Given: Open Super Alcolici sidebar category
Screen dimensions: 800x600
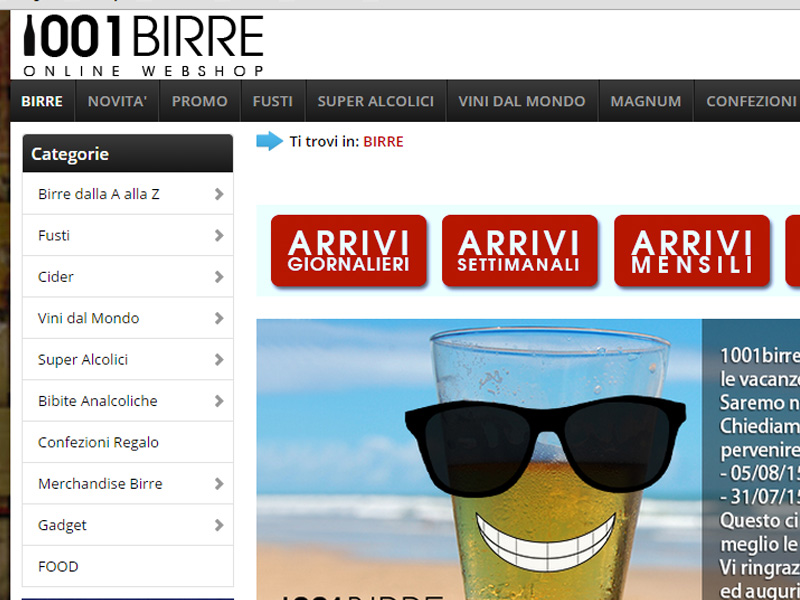Looking at the screenshot, I should click(x=128, y=360).
